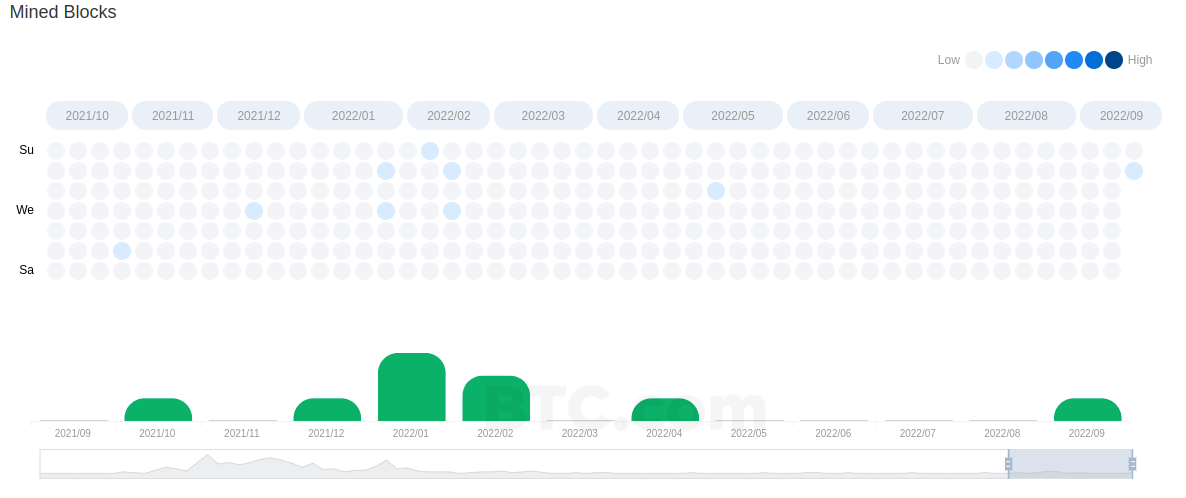Click the green bar above 2022/02
This screenshot has width=1186, height=498.
[496, 398]
